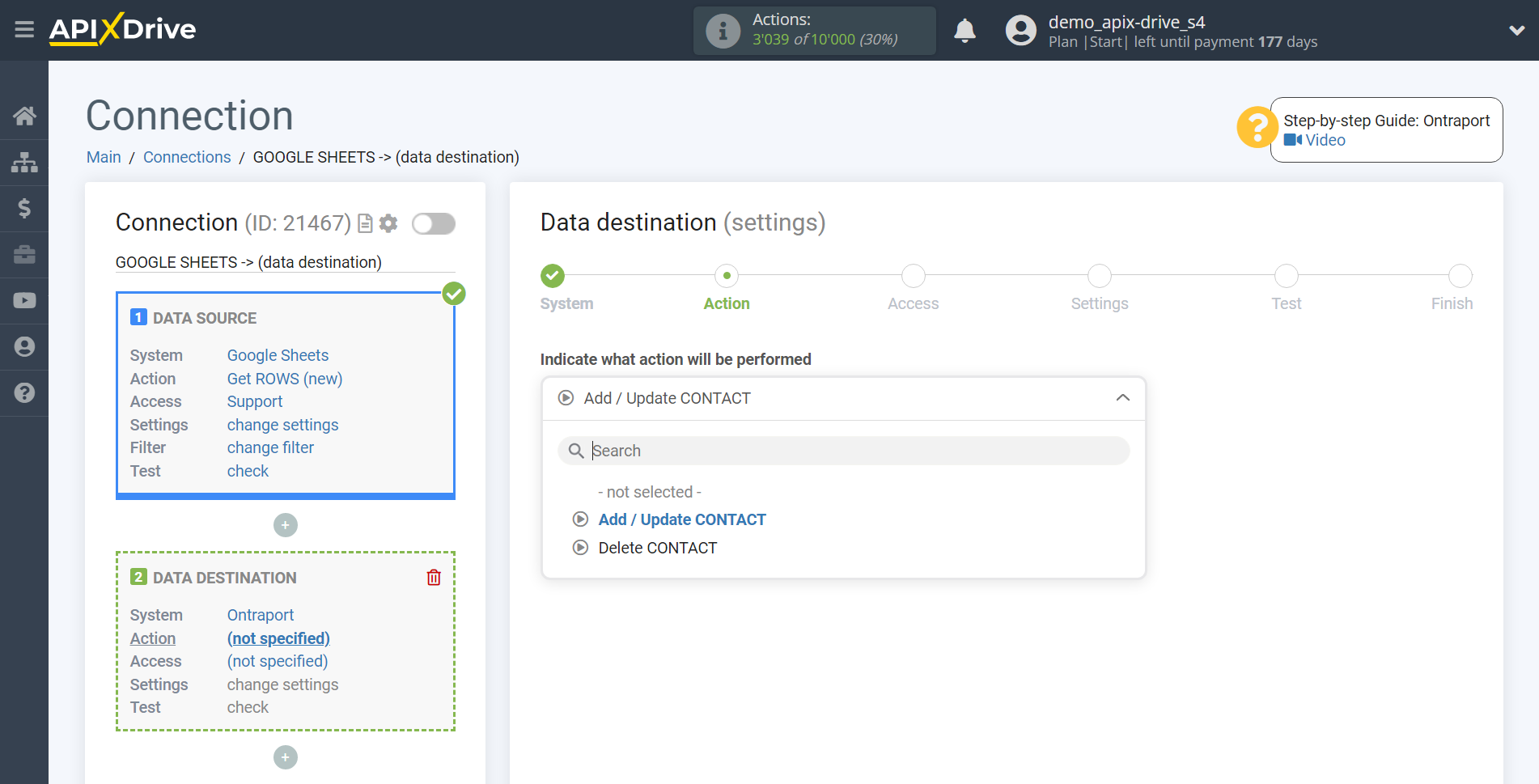Click the ApiX-Drive logo

click(x=122, y=29)
